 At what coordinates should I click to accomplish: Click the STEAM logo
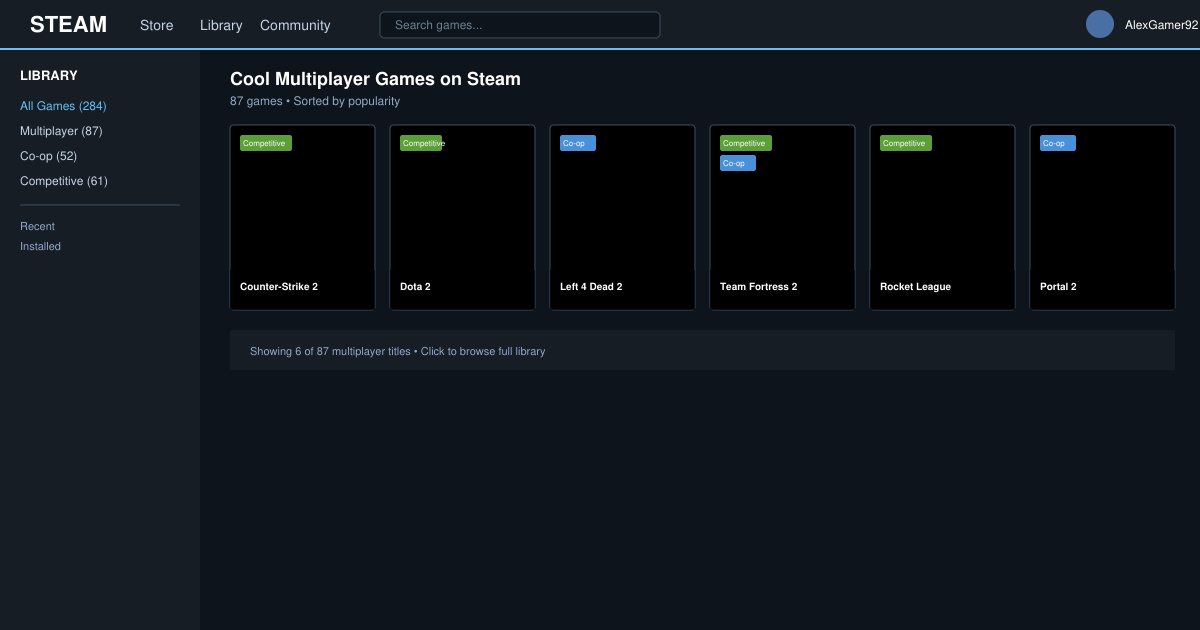point(68,25)
